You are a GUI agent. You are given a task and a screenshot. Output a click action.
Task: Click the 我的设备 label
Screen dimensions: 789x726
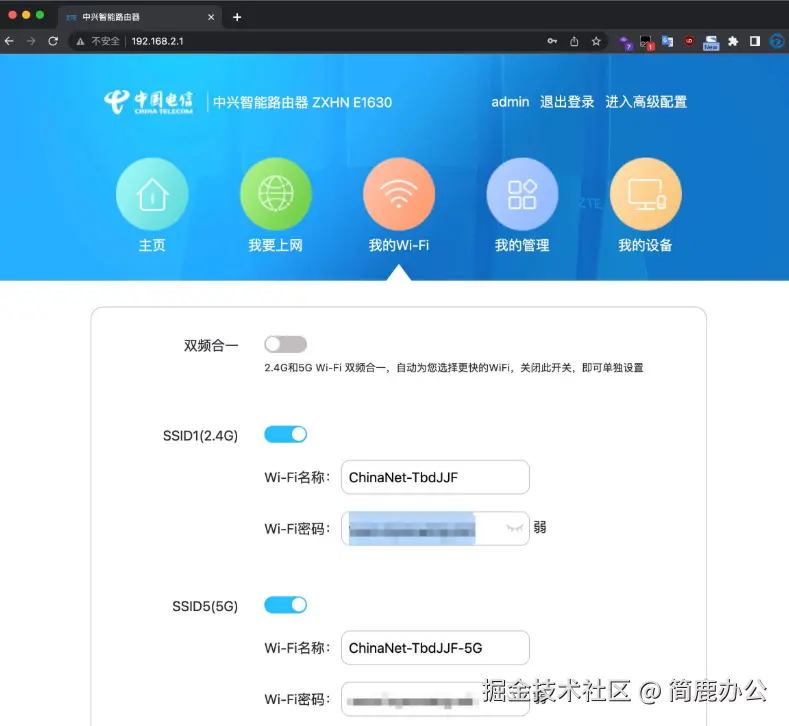click(x=646, y=246)
